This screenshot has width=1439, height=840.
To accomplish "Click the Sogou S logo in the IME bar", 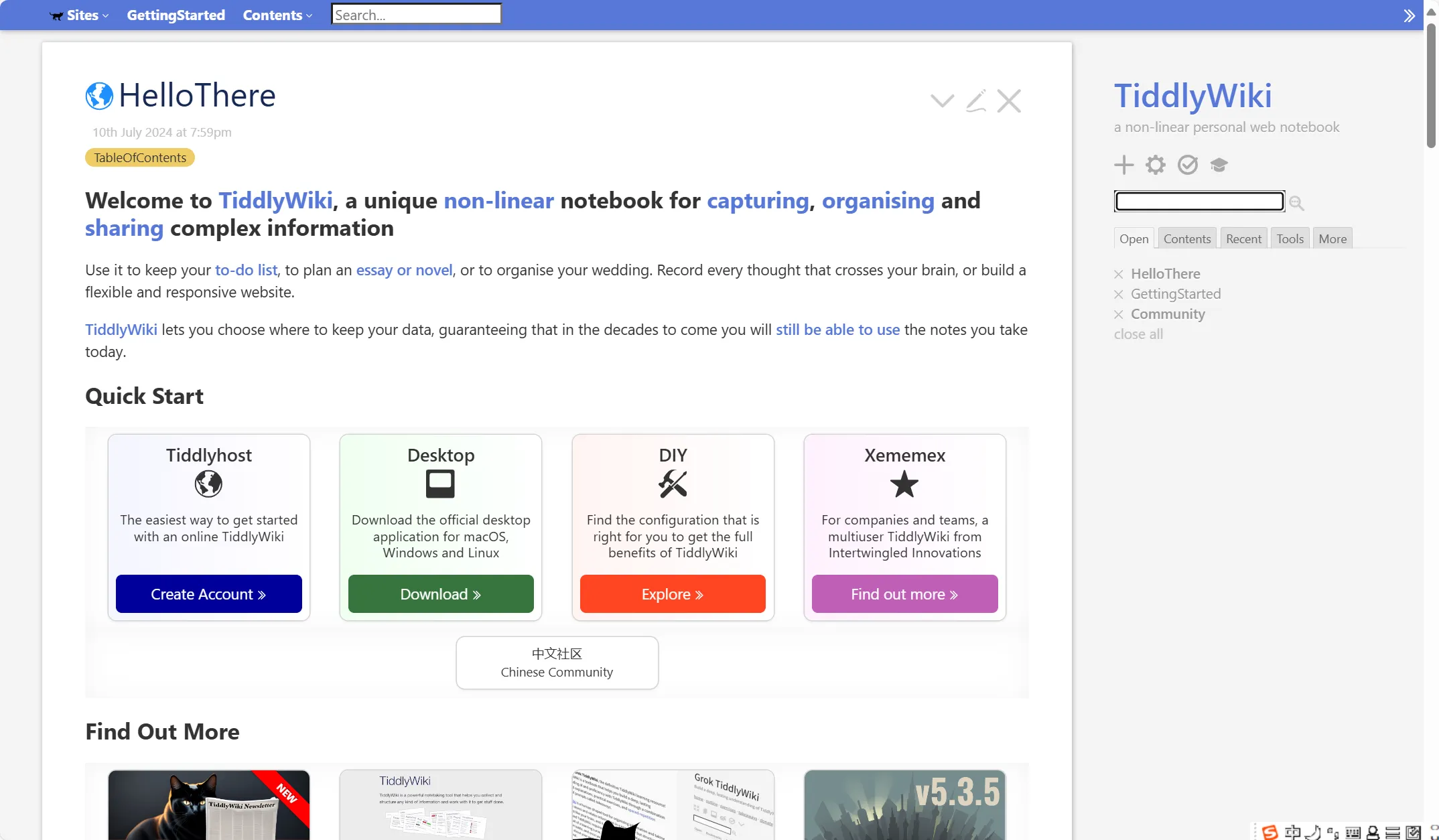I will point(1270,832).
